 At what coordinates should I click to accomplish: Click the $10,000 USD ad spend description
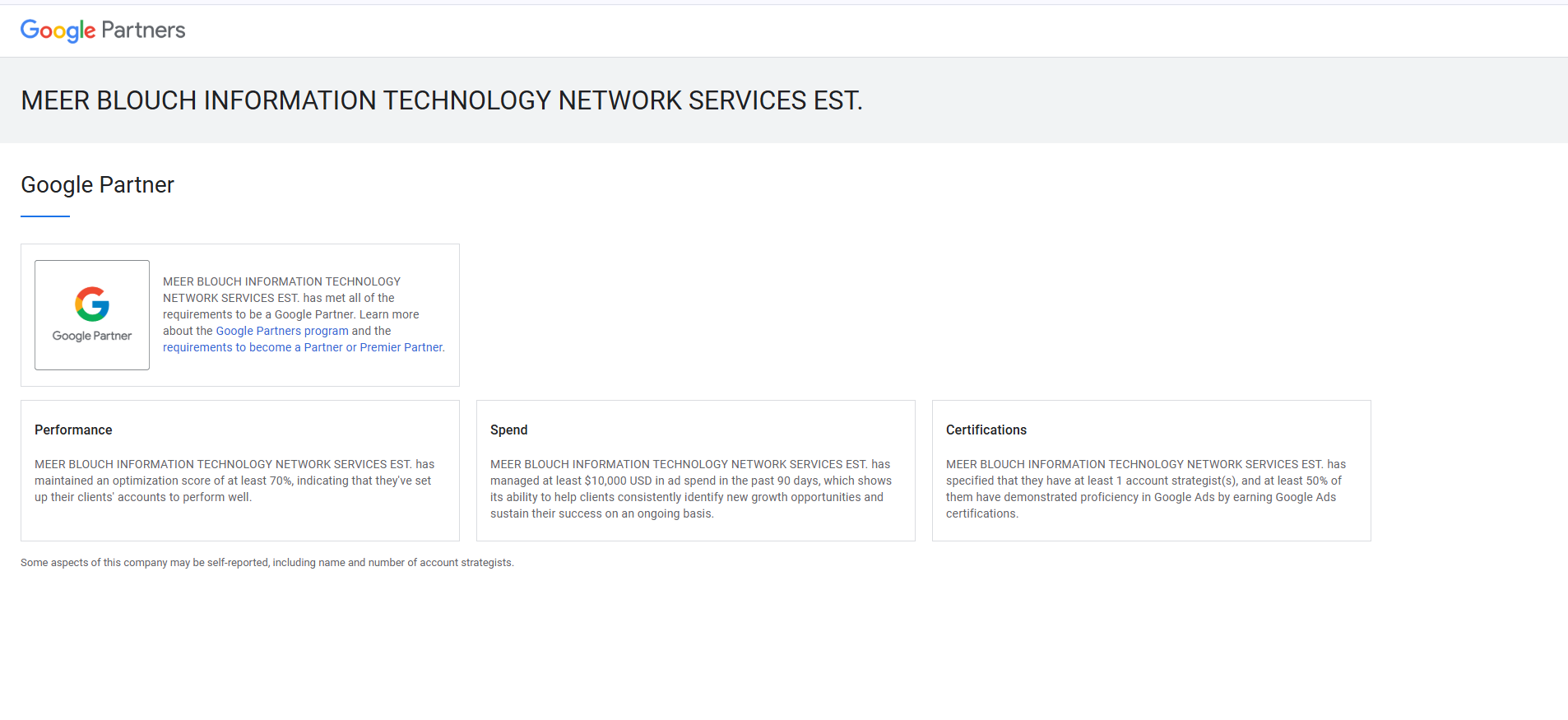point(691,489)
